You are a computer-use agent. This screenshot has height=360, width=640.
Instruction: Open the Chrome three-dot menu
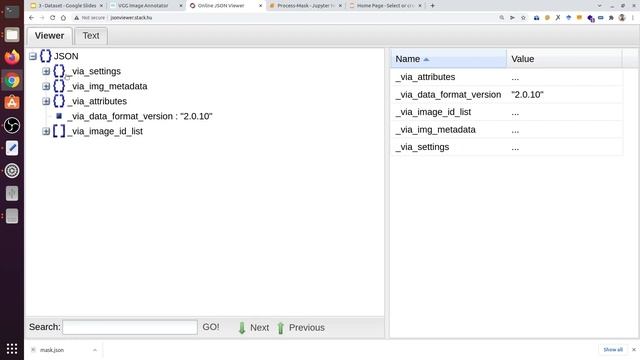coord(633,18)
